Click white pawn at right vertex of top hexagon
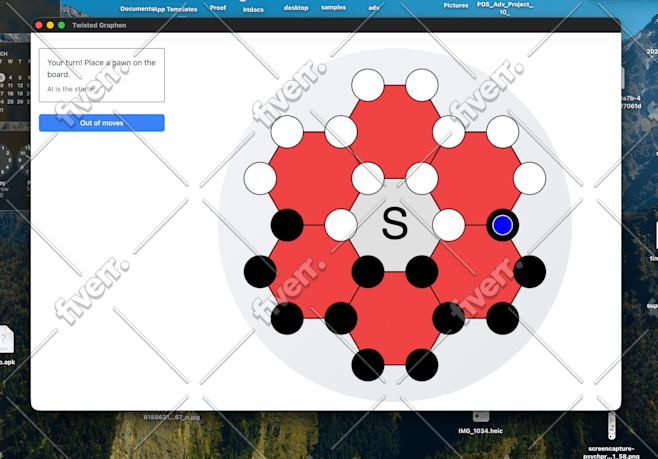The height and width of the screenshot is (459, 658). (449, 132)
